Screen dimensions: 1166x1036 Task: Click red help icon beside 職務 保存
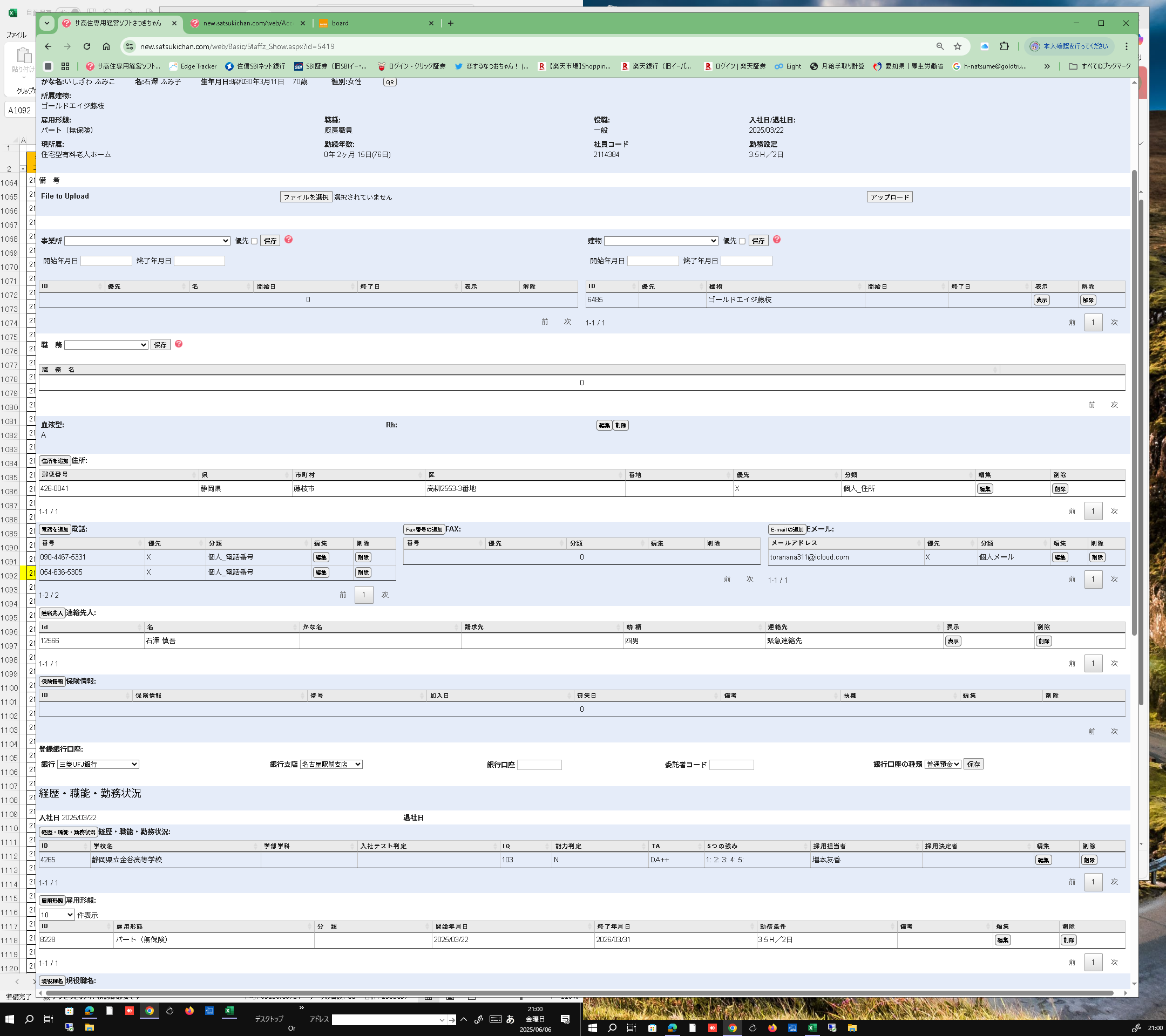point(179,344)
